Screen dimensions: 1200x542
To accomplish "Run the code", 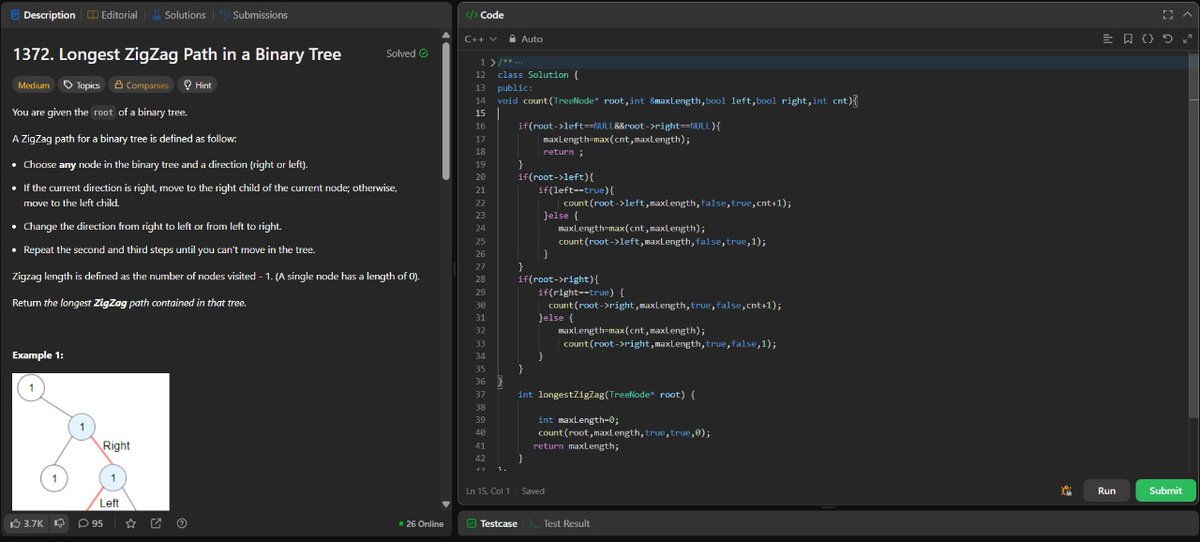I will [1107, 491].
